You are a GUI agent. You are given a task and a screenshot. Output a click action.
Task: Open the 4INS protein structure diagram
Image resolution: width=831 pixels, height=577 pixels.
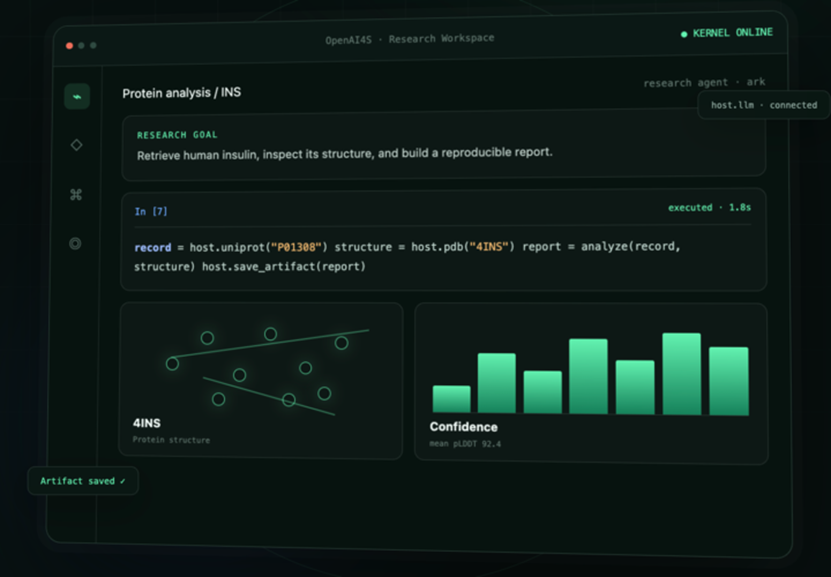tap(267, 371)
